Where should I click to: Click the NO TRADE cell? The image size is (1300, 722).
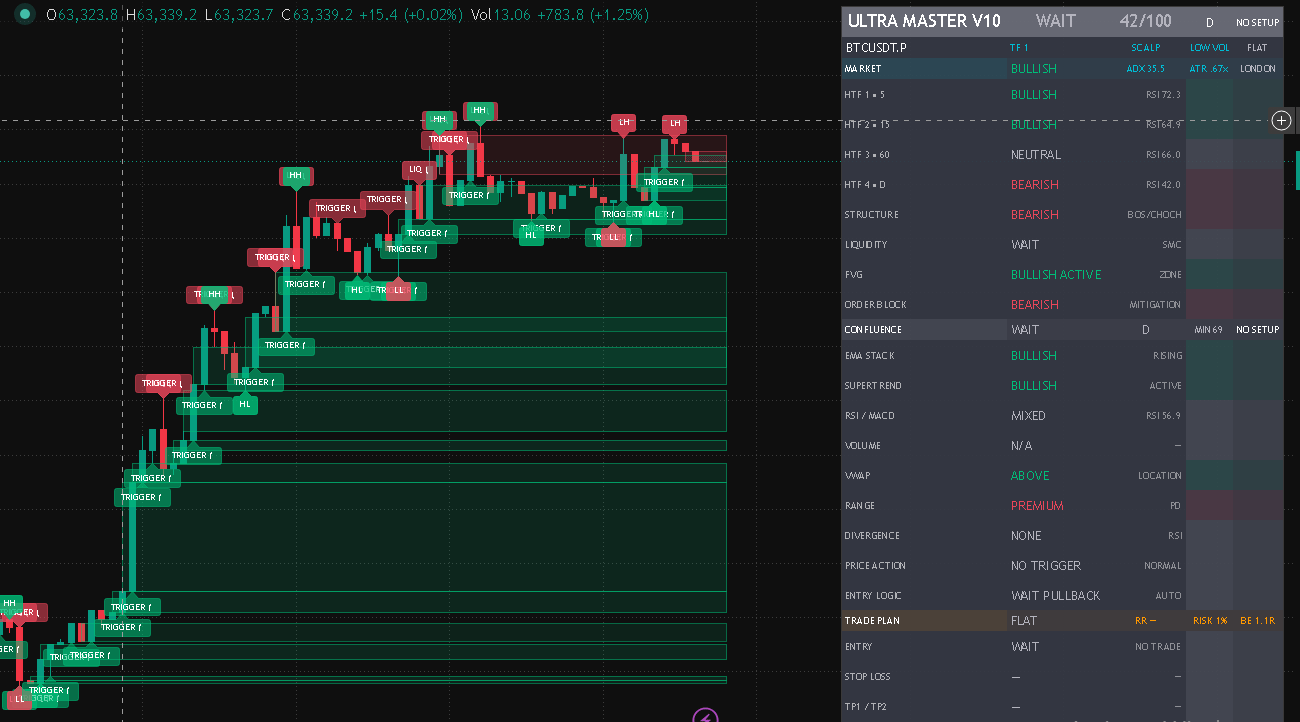(x=1158, y=647)
